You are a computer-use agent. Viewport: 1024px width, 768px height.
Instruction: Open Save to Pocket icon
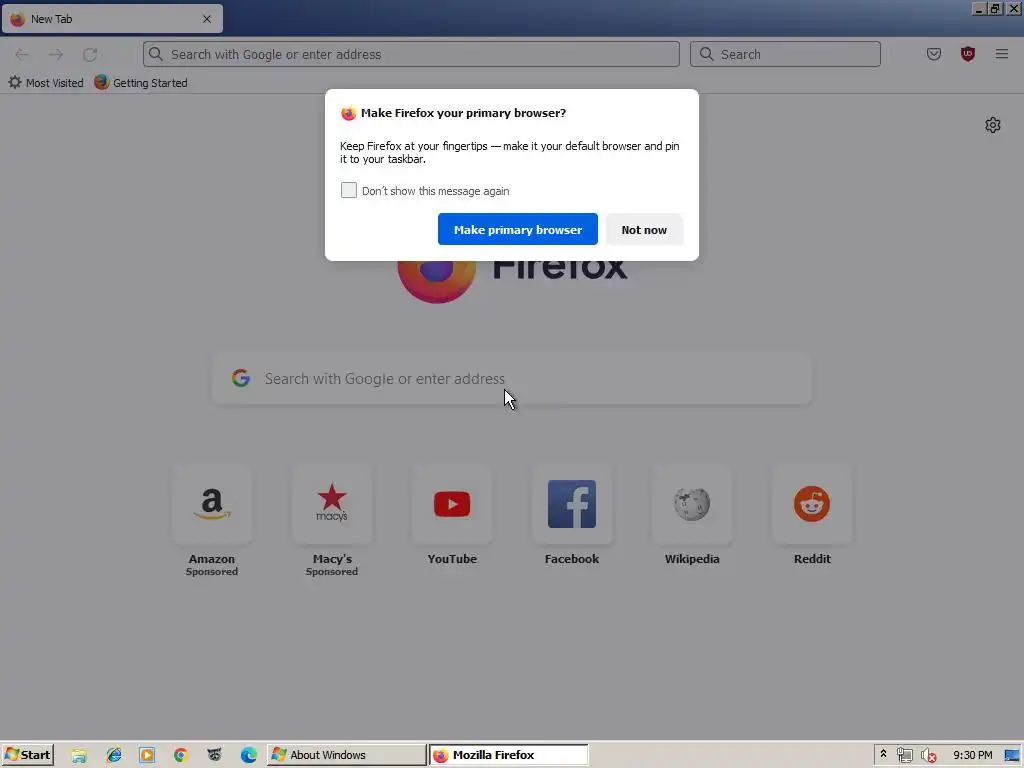click(934, 54)
